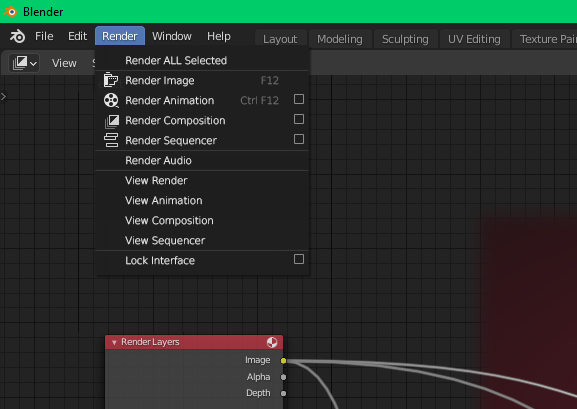
Task: Open the View menu in node editor header
Action: click(x=64, y=63)
